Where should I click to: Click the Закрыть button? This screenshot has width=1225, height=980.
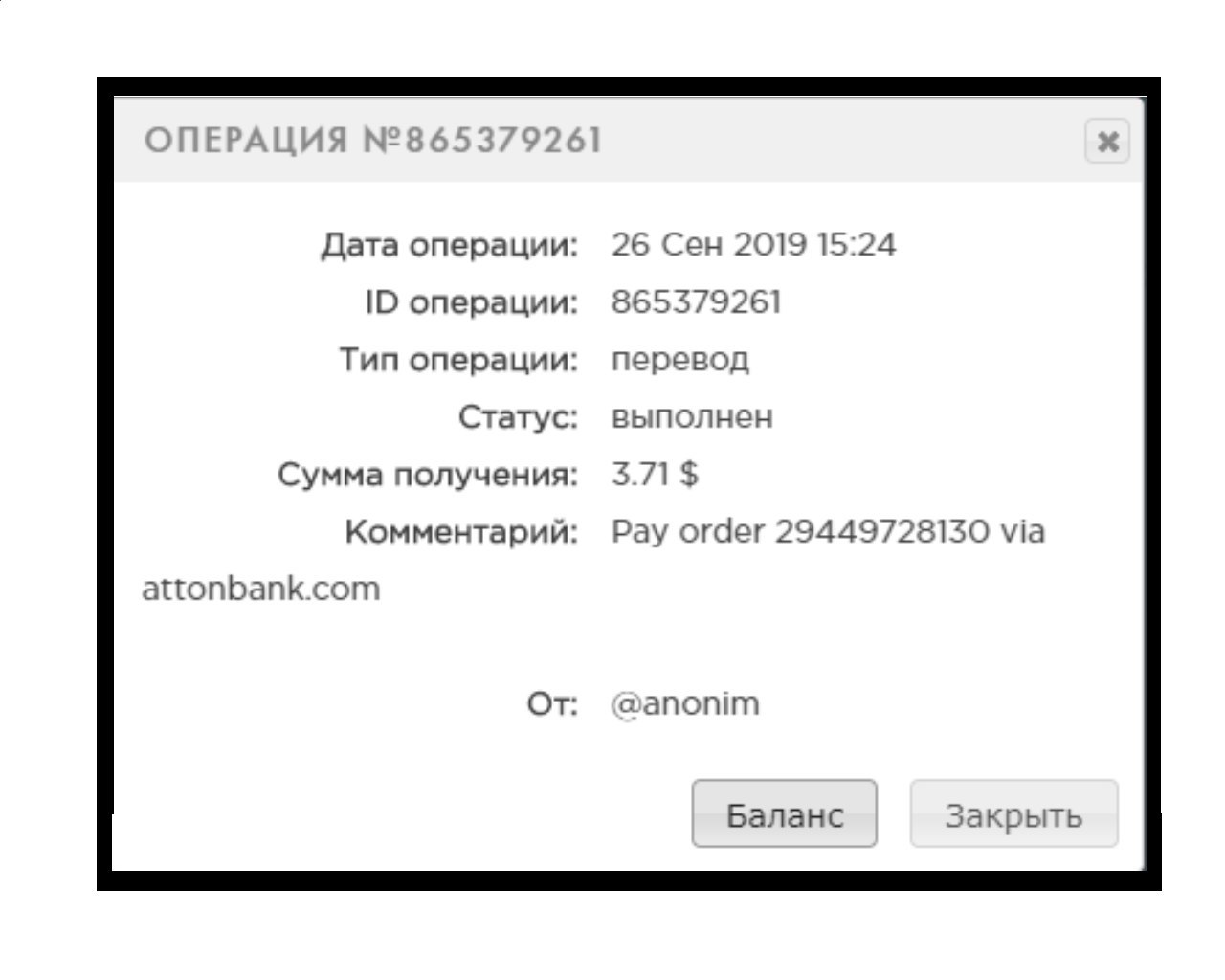[x=1013, y=813]
